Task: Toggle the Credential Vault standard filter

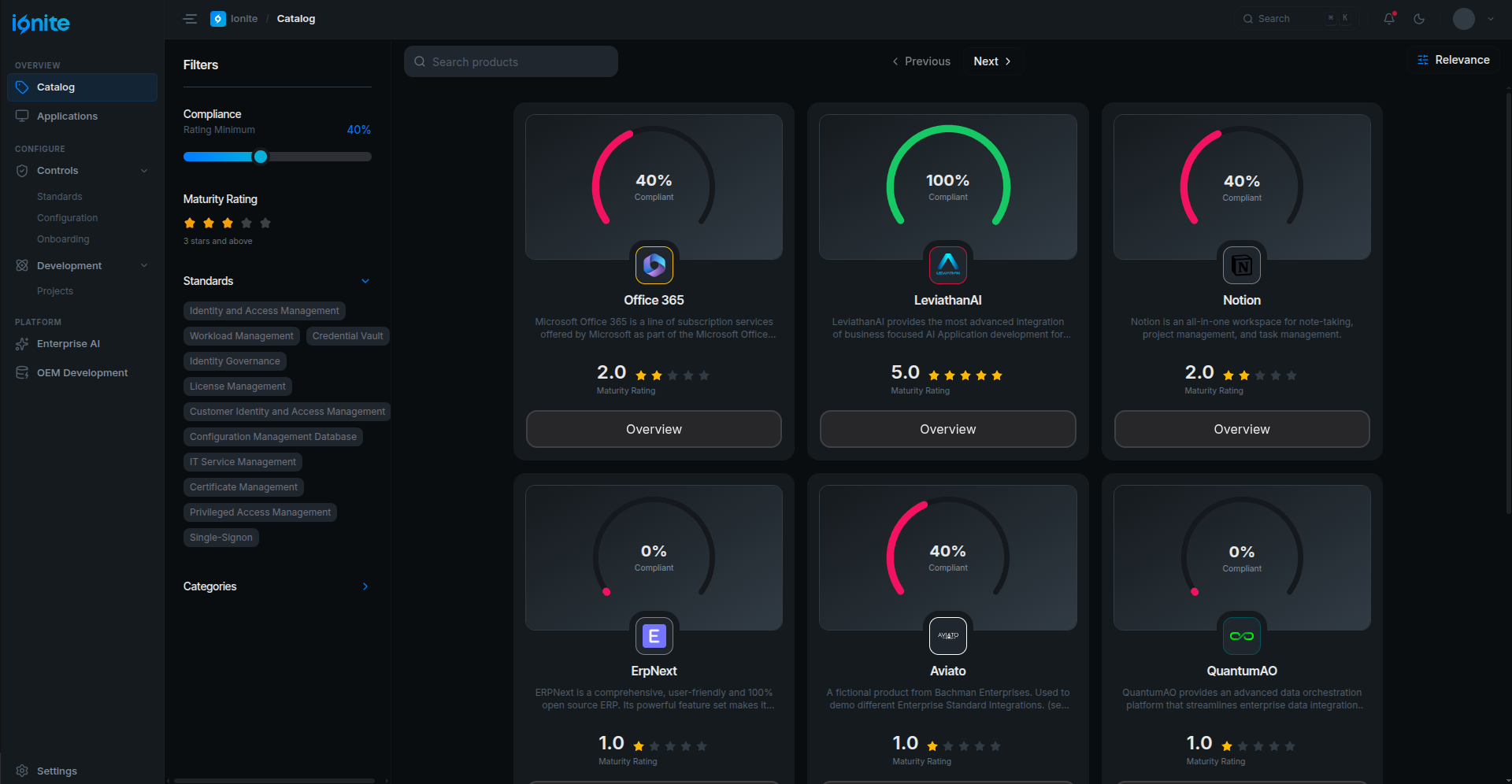Action: 347,336
